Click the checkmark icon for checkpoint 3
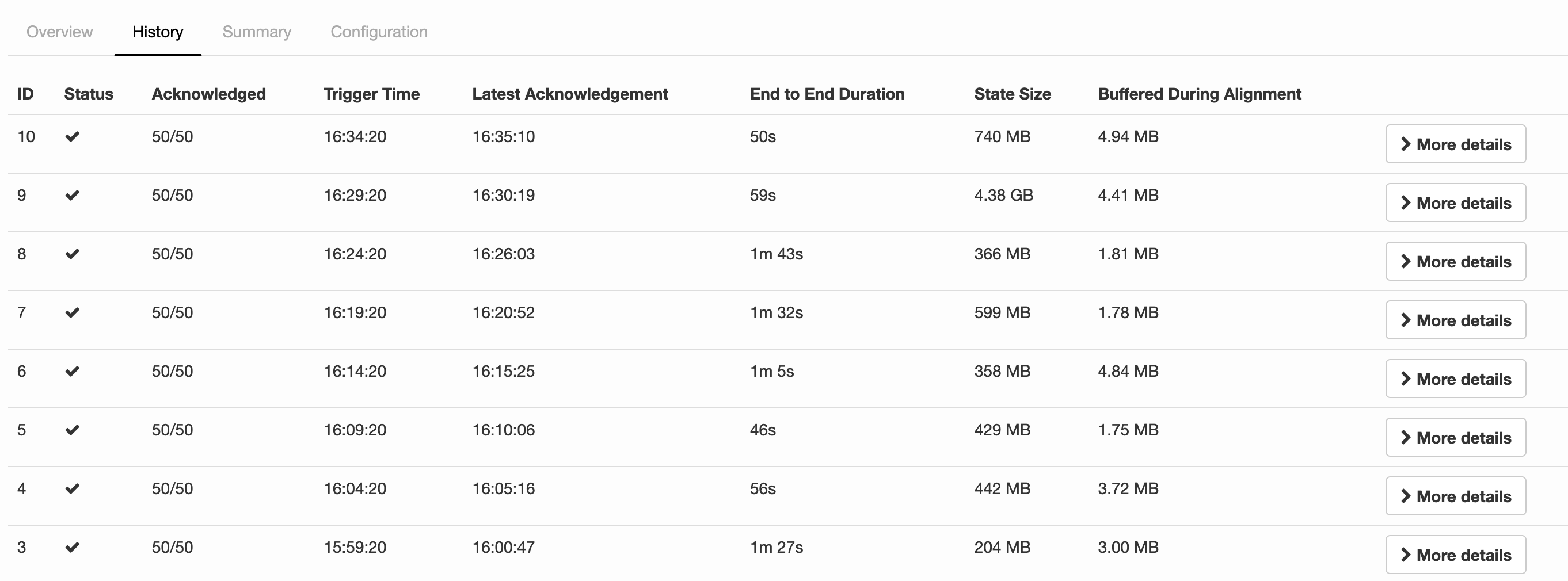This screenshot has height=581, width=1568. point(72,548)
